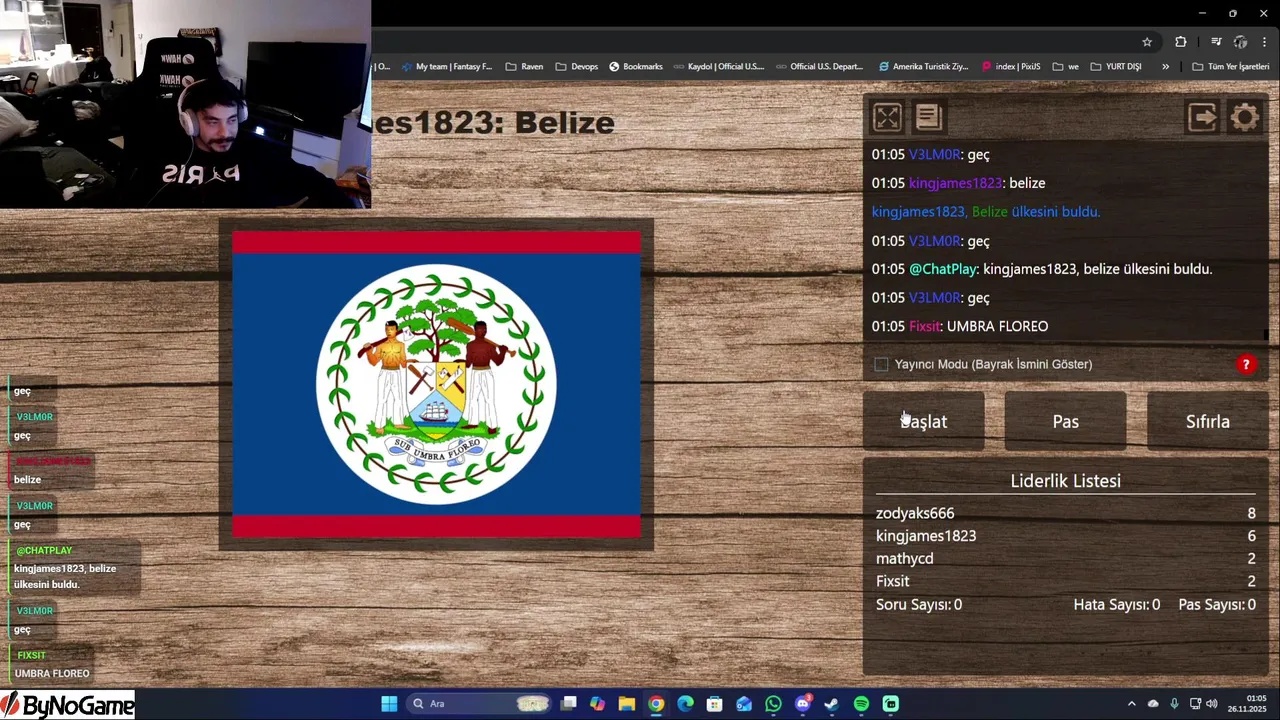Screen dimensions: 1280x720
Task: Open Spotify from taskbar
Action: pyautogui.click(x=861, y=704)
